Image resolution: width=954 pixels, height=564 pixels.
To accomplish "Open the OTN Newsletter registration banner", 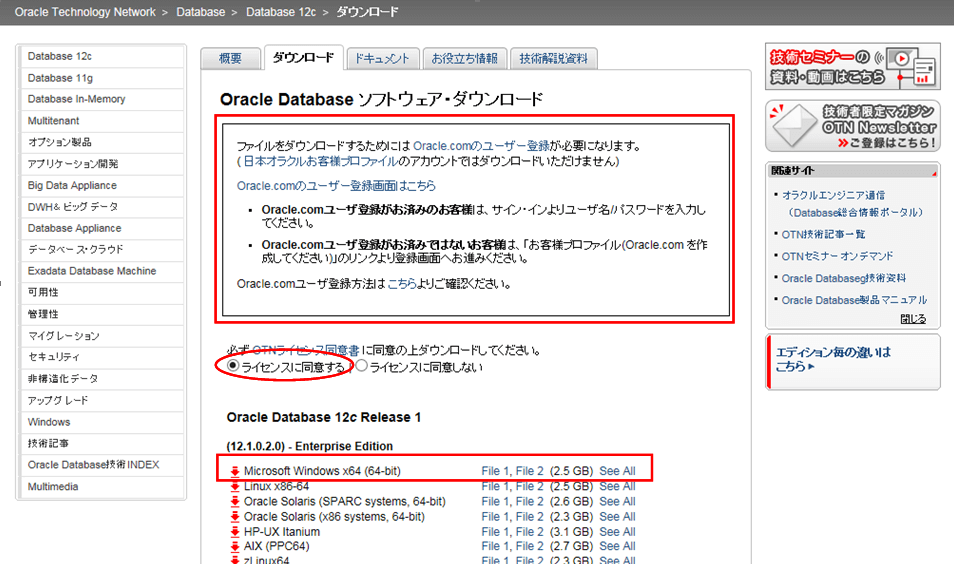I will coord(852,127).
